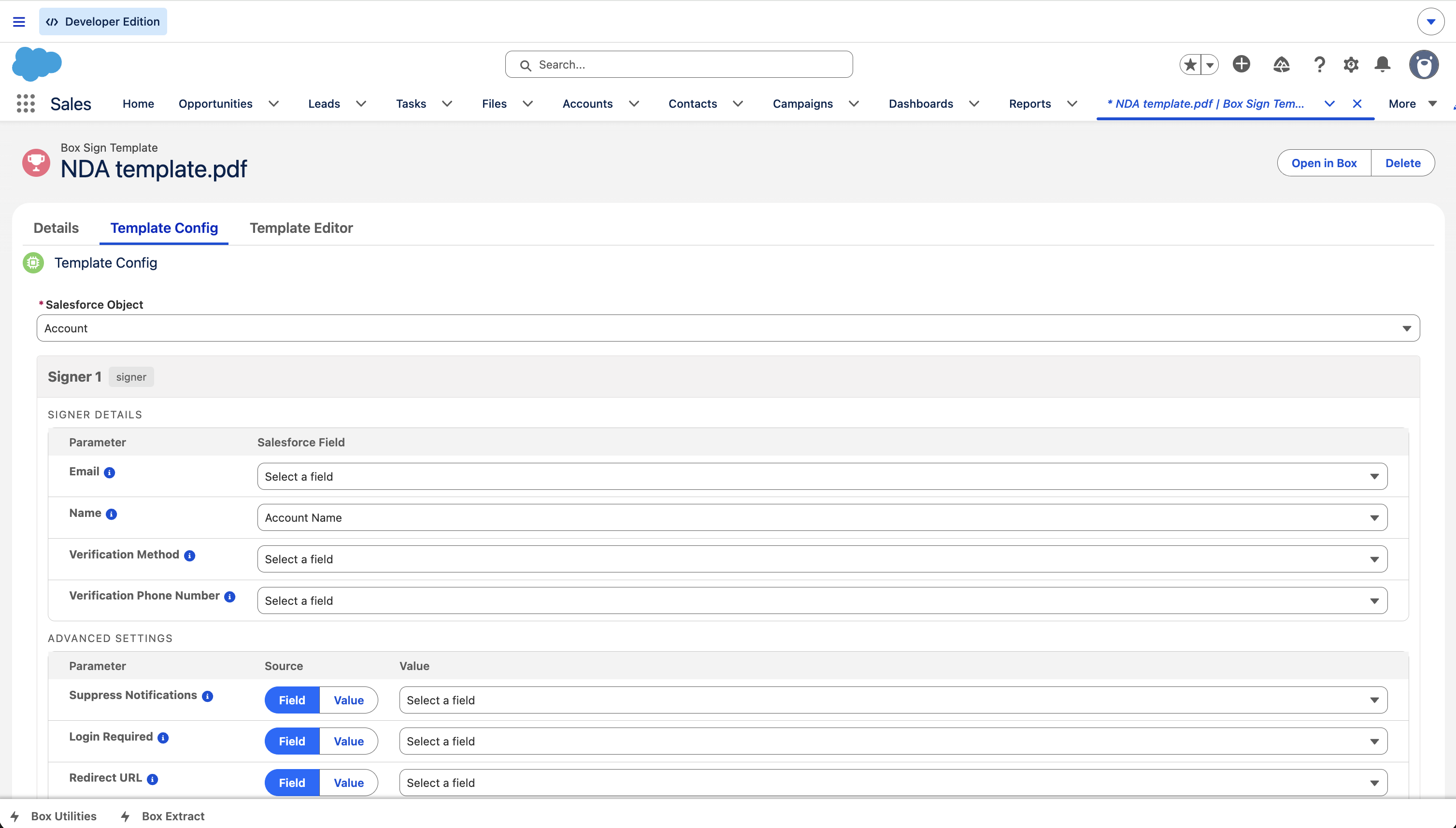
Task: Switch to the Details tab
Action: 57,228
